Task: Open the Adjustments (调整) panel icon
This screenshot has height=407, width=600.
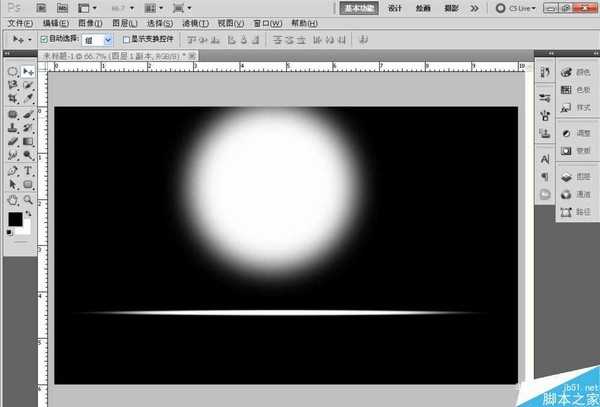Action: point(575,133)
